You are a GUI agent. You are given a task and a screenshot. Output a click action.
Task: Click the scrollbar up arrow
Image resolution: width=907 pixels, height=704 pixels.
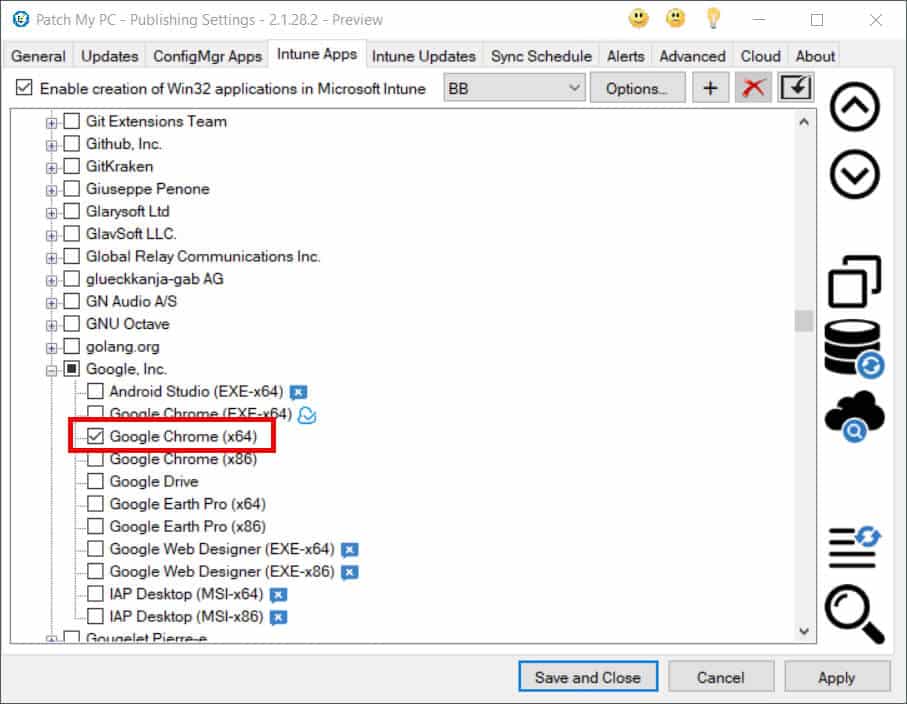click(x=803, y=122)
